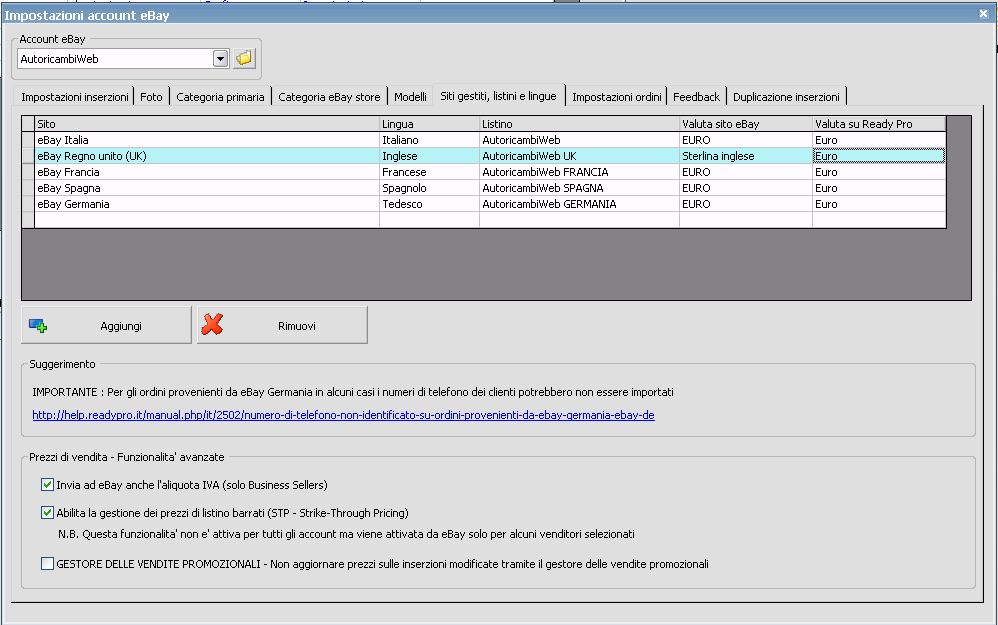This screenshot has height=625, width=998.
Task: Click the Italiano language cell
Action: tap(430, 140)
